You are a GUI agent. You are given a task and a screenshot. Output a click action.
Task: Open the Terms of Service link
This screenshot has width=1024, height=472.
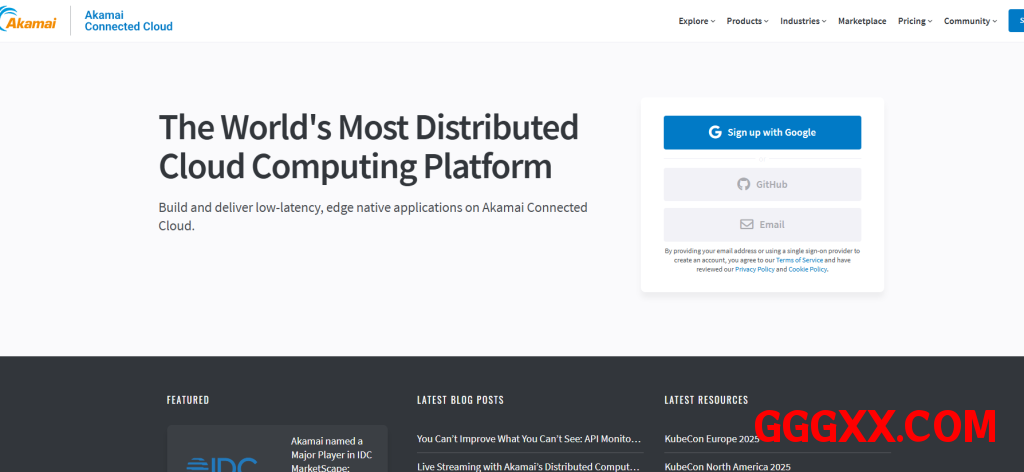point(799,260)
